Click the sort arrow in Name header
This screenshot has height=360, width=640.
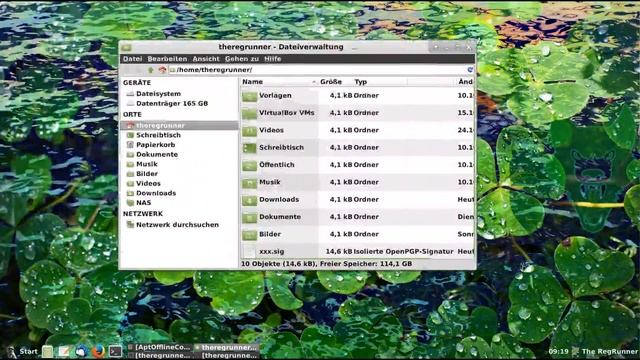tap(313, 82)
